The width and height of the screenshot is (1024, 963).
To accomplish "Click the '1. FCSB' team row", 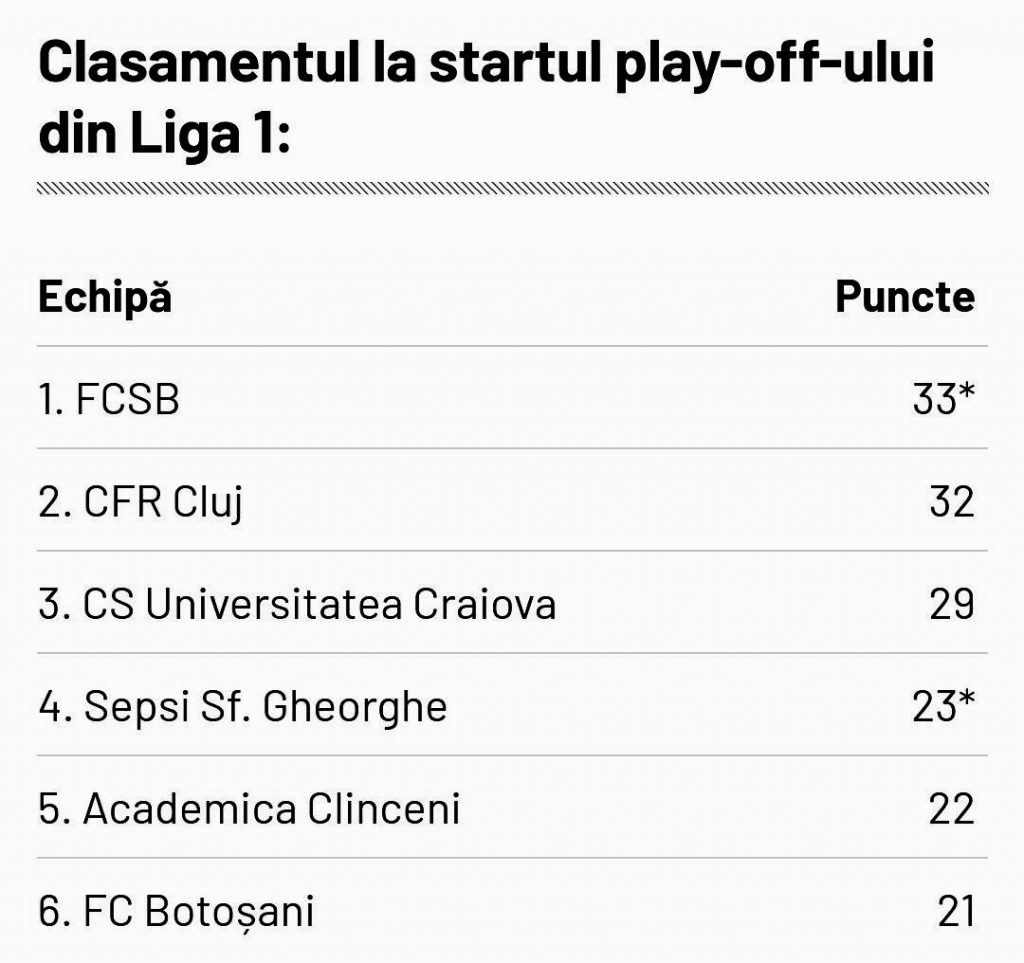I will (110, 400).
